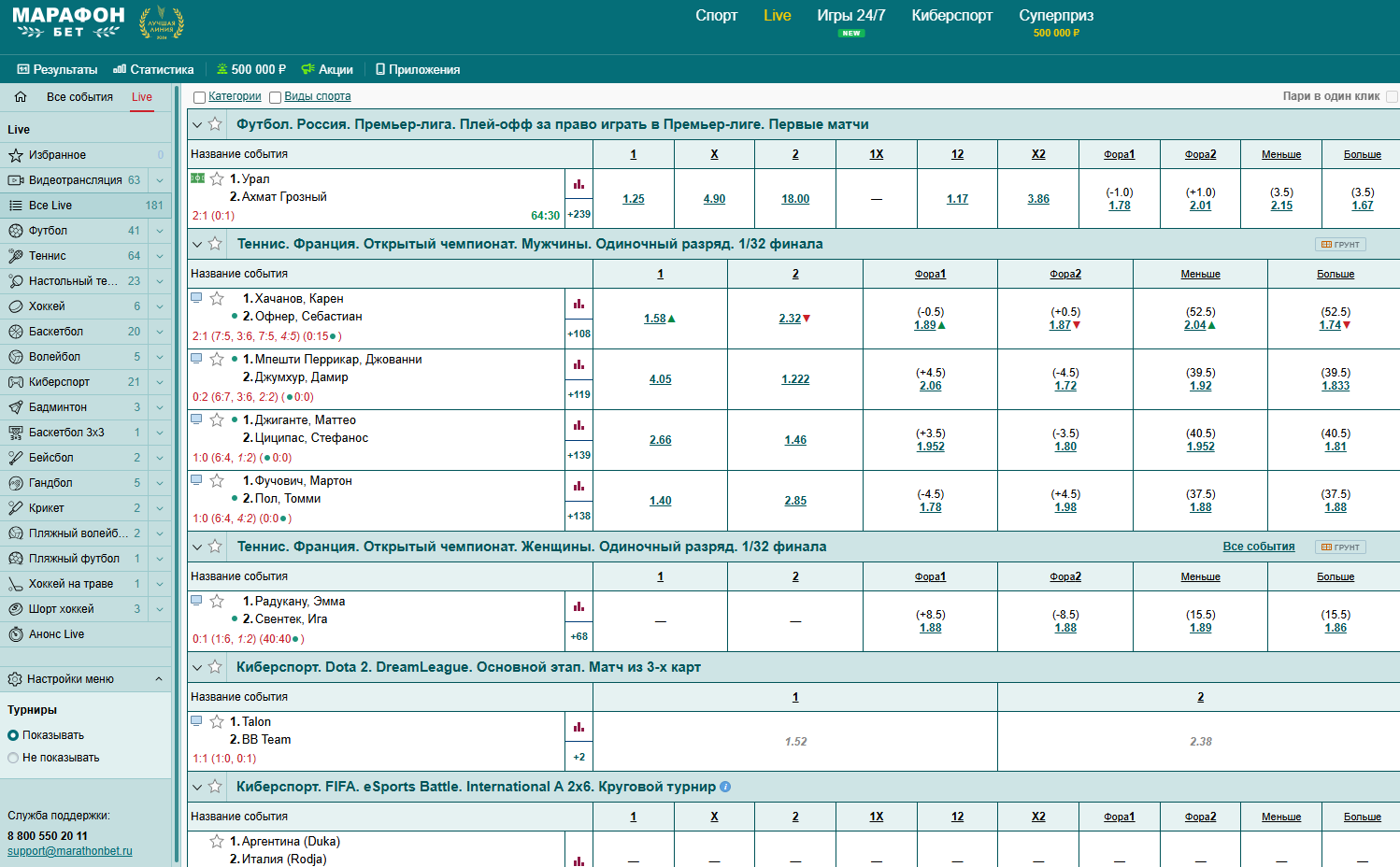This screenshot has width=1400, height=867.
Task: Enable the Категории checkbox
Action: (199, 97)
